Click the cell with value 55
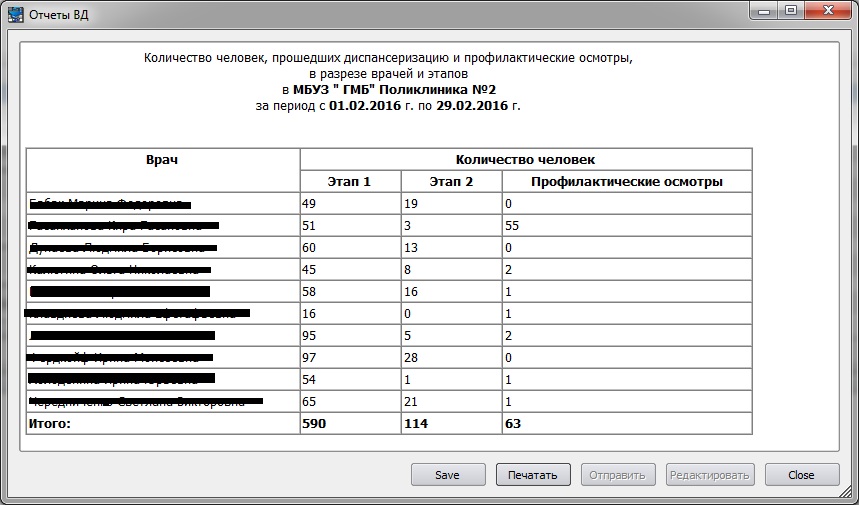Viewport: 859px width, 505px height. pyautogui.click(x=512, y=226)
